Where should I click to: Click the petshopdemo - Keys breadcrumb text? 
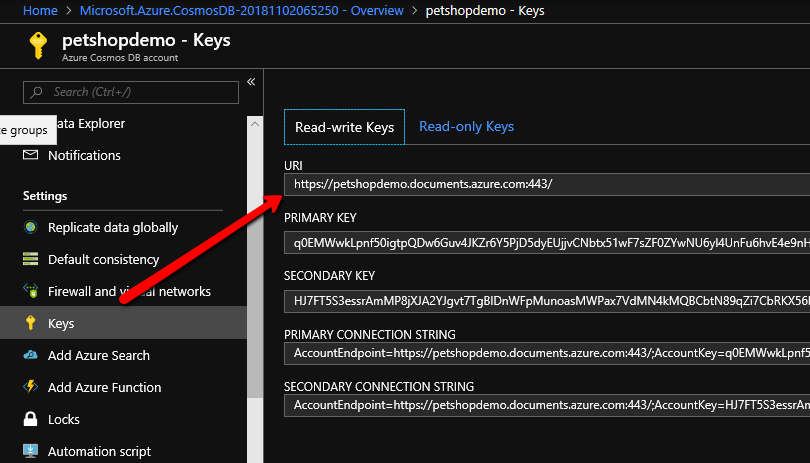click(485, 10)
